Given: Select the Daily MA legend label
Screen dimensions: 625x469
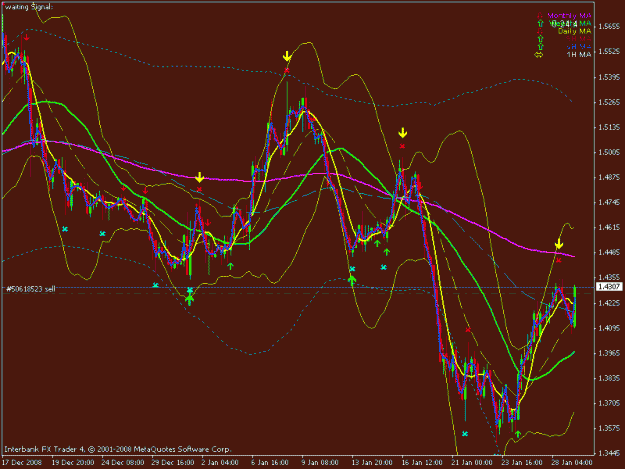Looking at the screenshot, I should [x=574, y=31].
